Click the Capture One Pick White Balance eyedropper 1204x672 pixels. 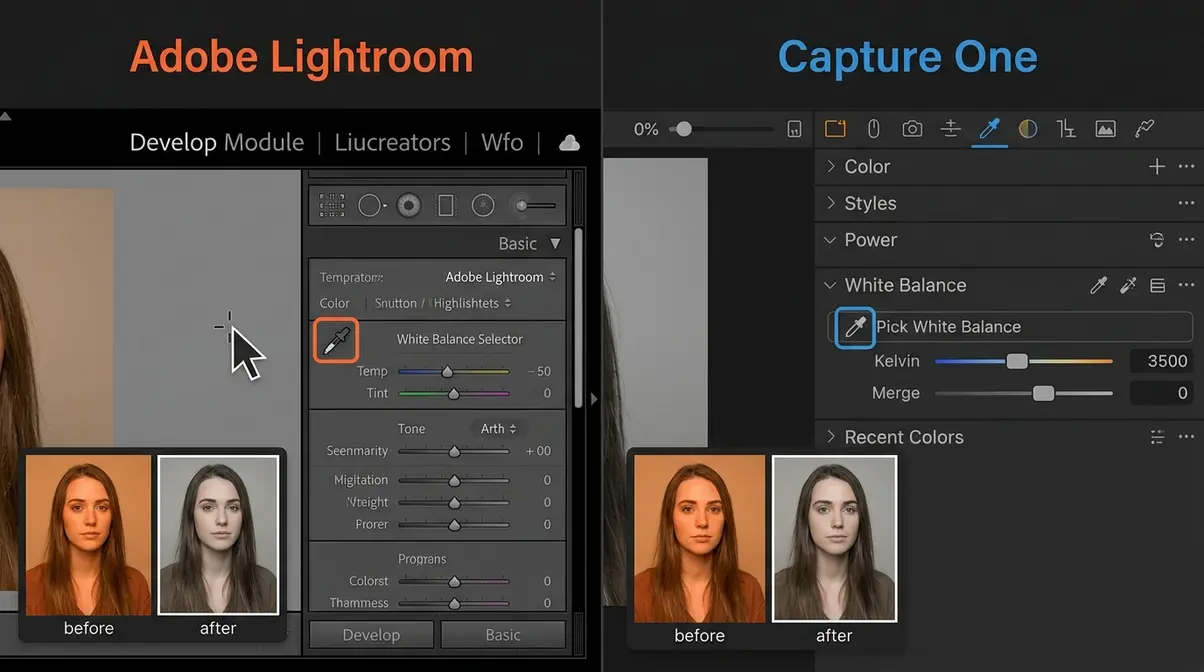[x=855, y=327]
